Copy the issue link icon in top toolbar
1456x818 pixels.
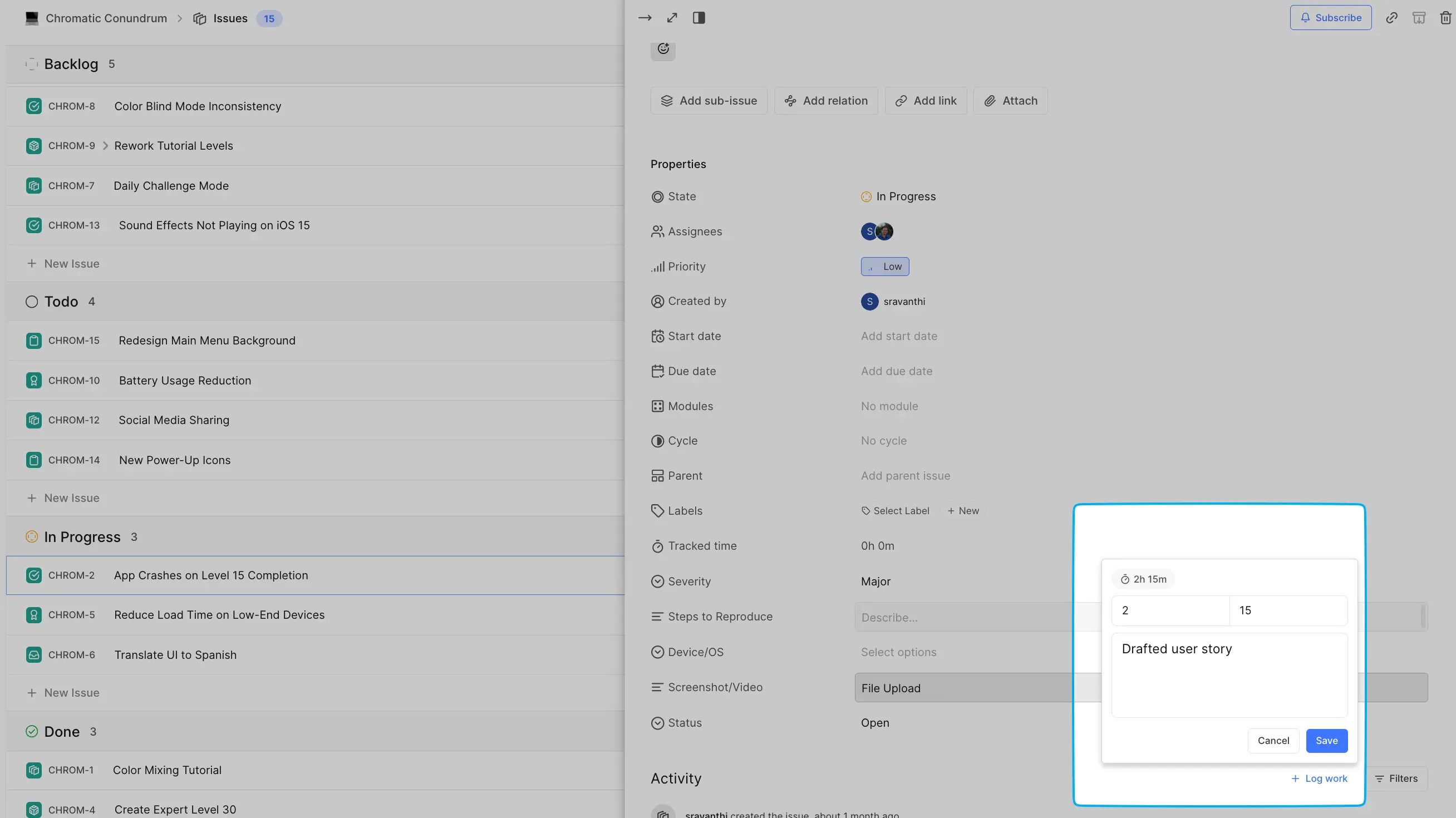point(1391,17)
